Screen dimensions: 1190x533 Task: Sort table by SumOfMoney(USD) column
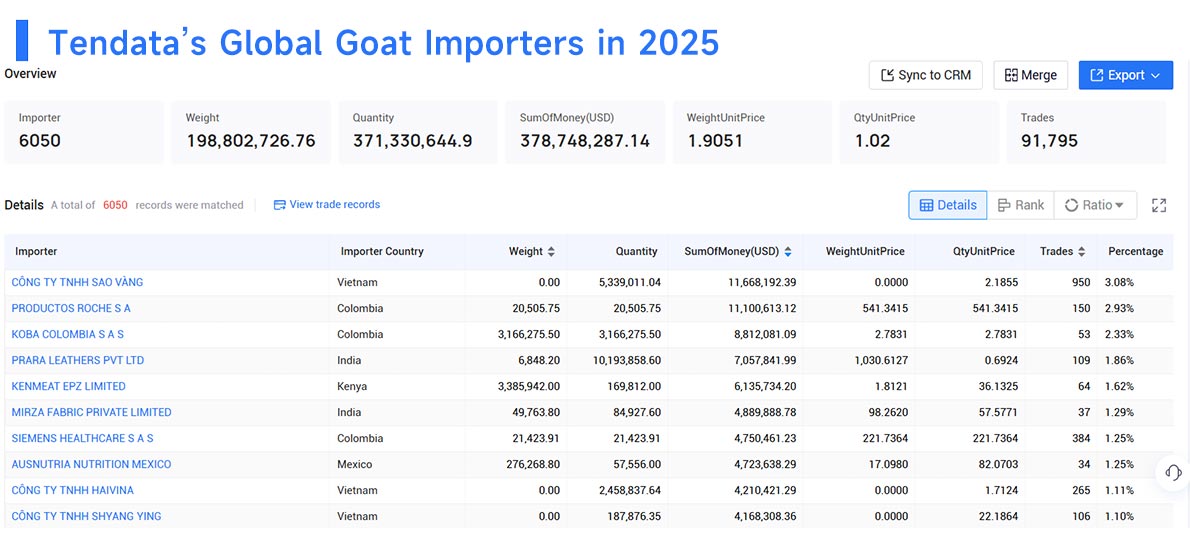(788, 251)
